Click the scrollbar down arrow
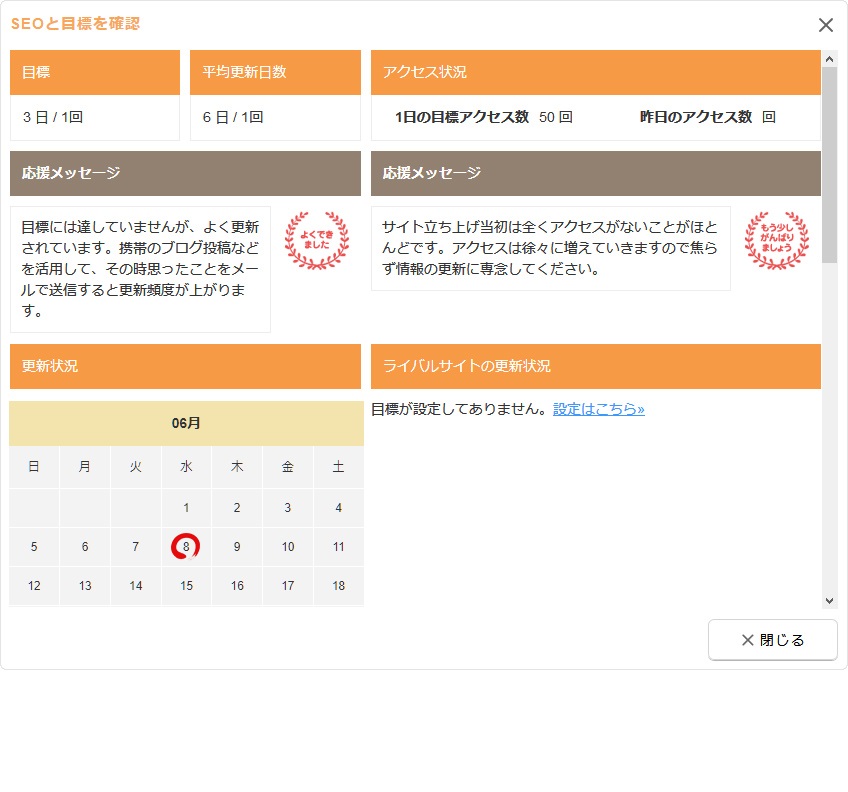The height and width of the screenshot is (792, 848). (x=829, y=600)
